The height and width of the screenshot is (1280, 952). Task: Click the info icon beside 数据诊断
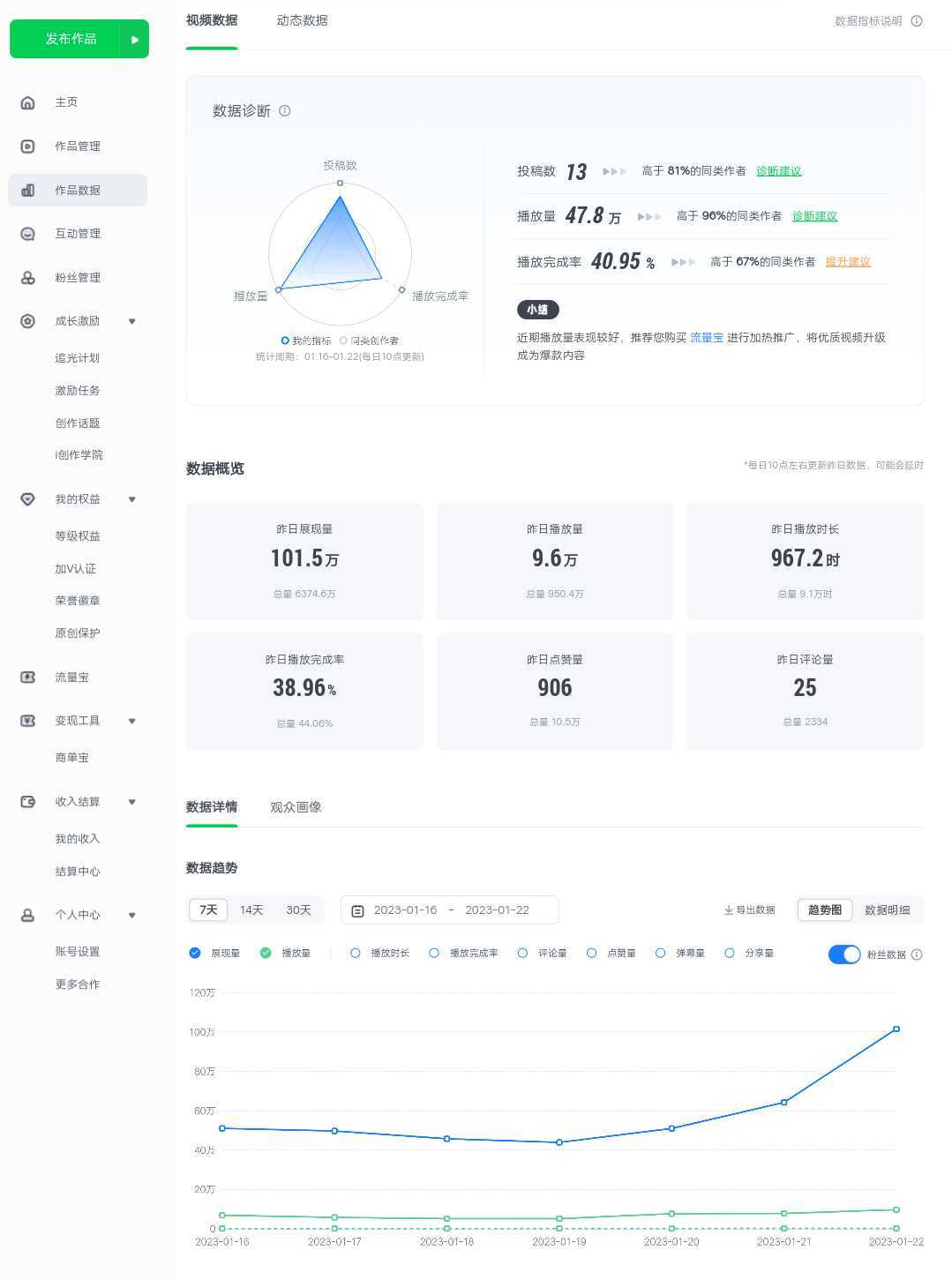point(284,111)
